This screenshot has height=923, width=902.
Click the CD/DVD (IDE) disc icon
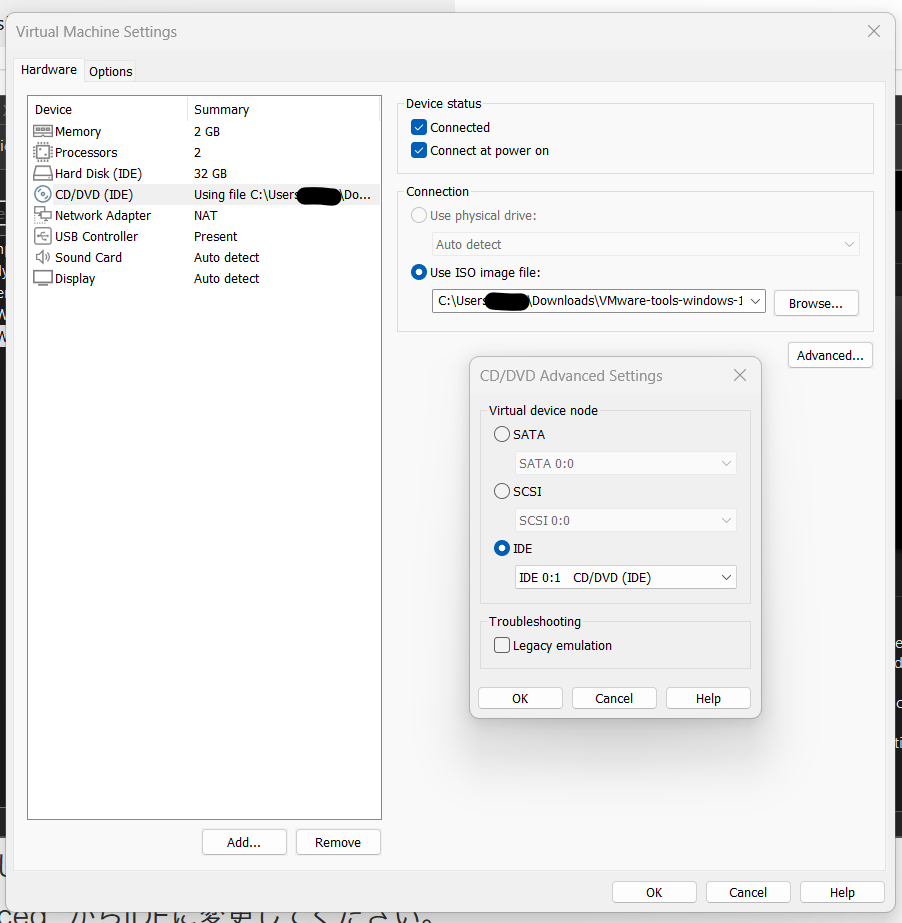tap(43, 194)
